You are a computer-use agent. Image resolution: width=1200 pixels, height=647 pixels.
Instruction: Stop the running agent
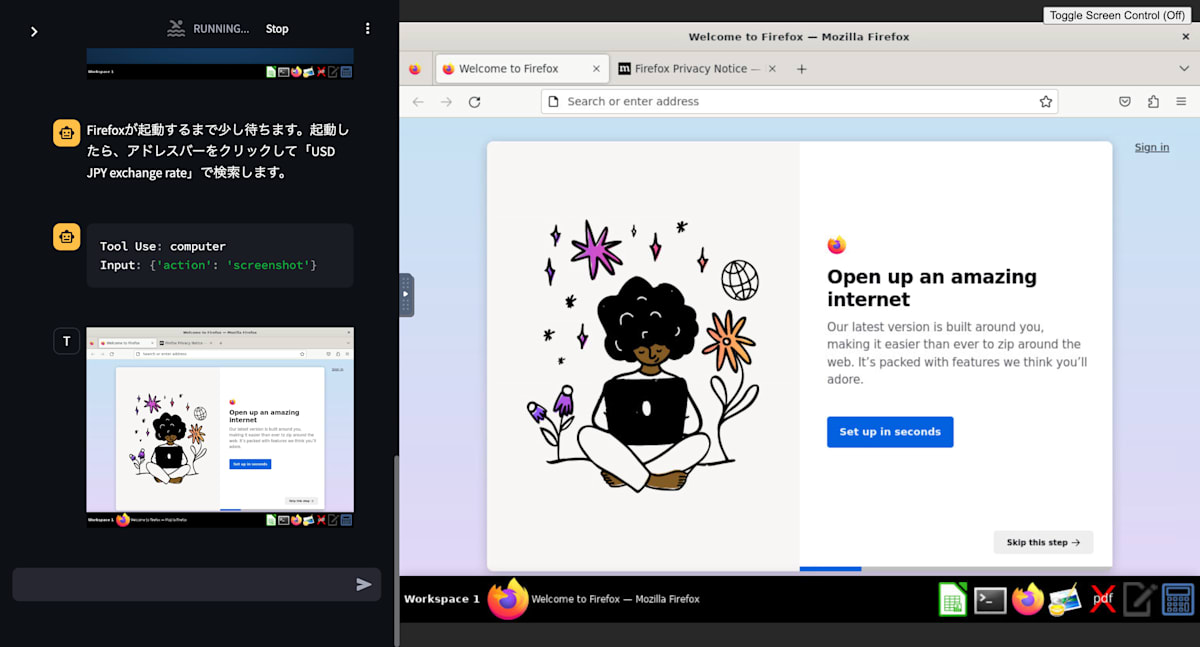pyautogui.click(x=277, y=29)
